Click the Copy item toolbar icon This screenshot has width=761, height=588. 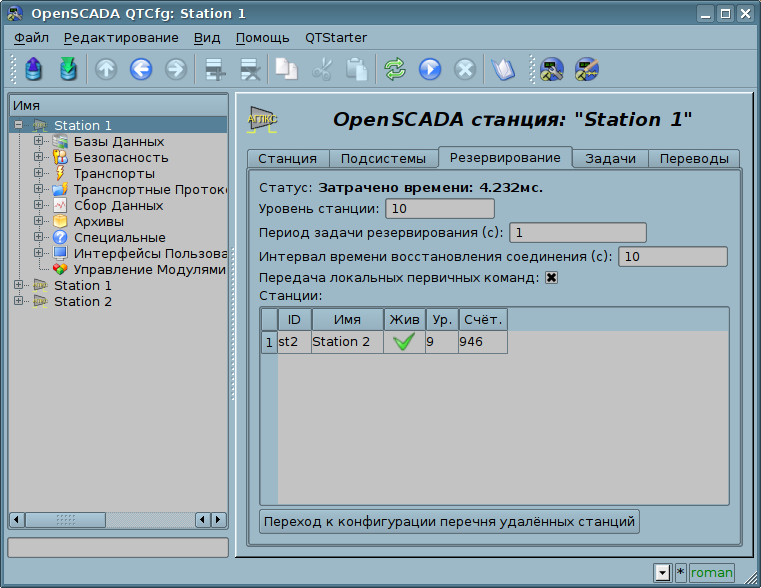(x=286, y=69)
